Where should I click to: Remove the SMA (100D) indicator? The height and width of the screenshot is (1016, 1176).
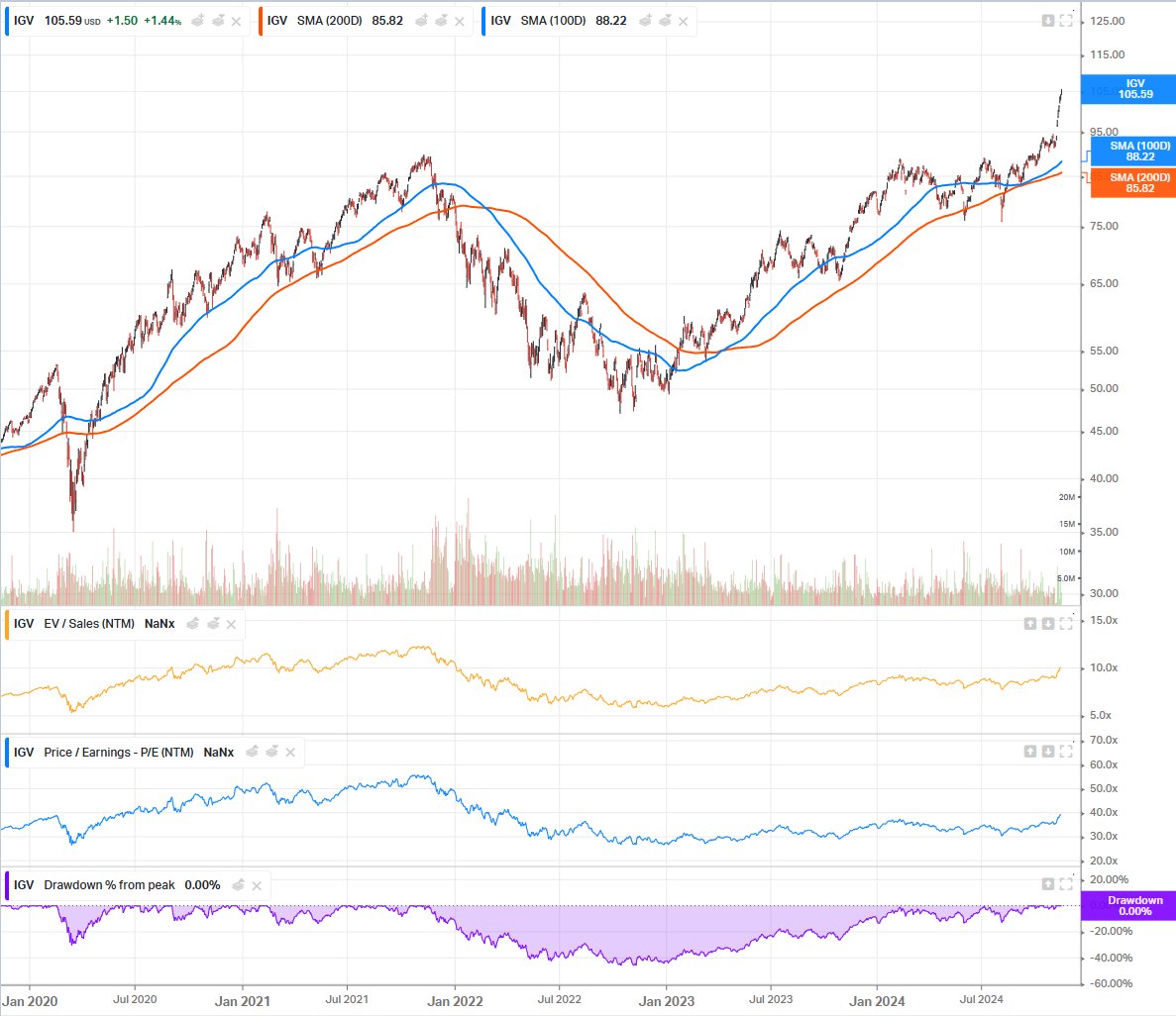point(684,21)
